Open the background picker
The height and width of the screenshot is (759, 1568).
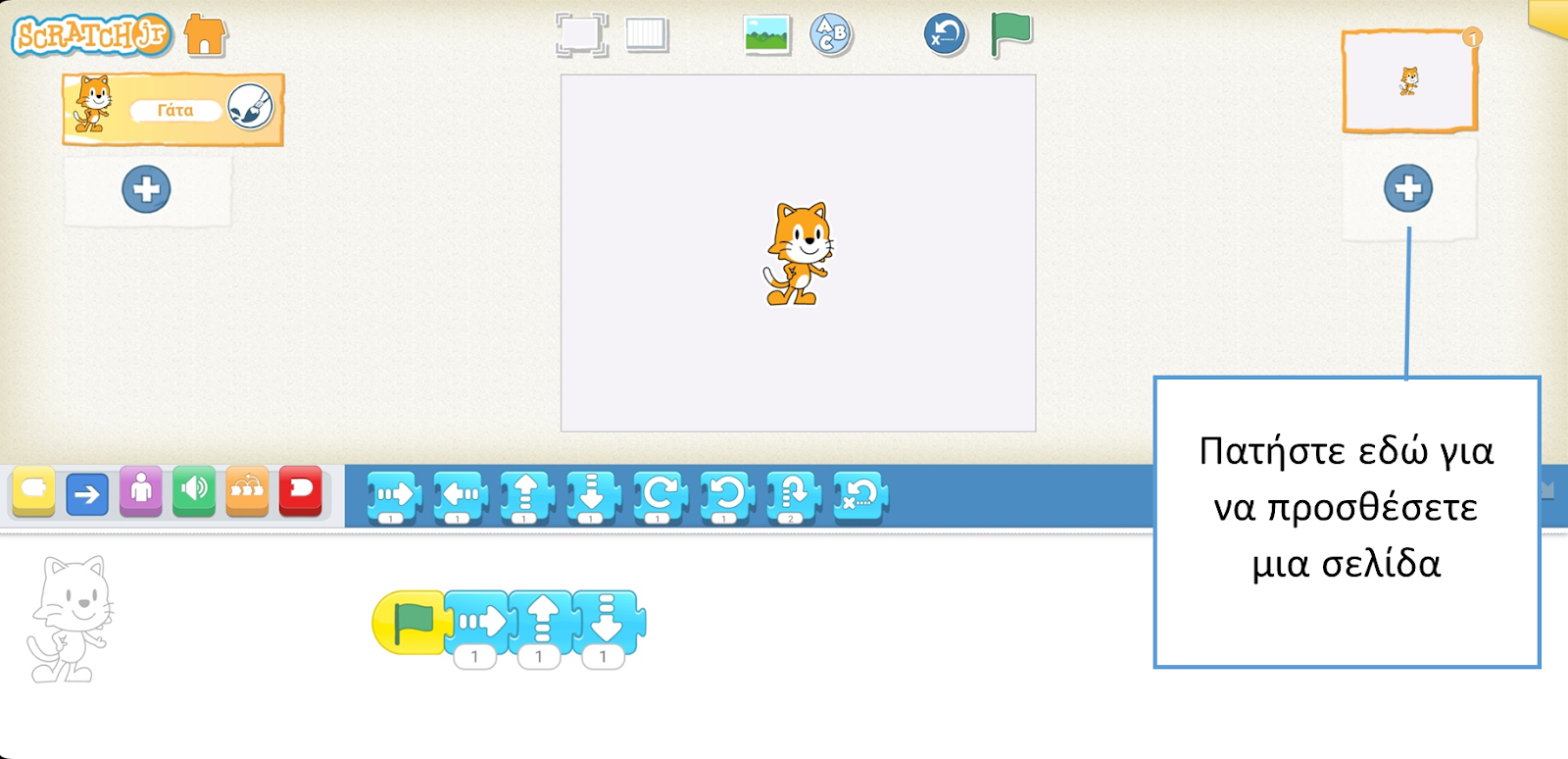[767, 34]
